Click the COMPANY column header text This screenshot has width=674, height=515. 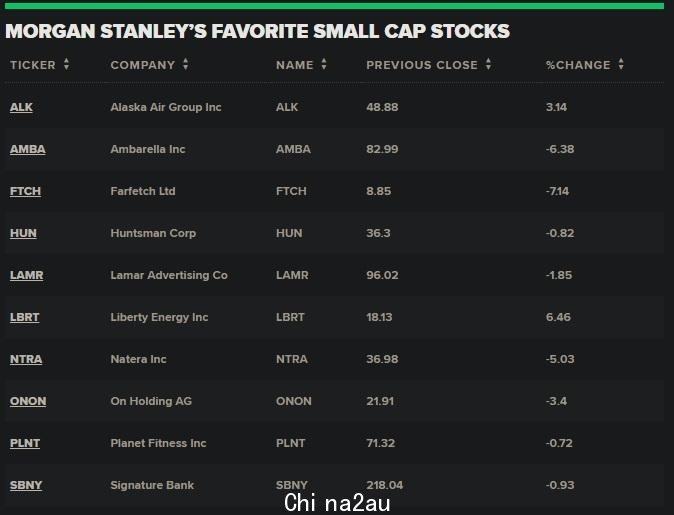143,65
